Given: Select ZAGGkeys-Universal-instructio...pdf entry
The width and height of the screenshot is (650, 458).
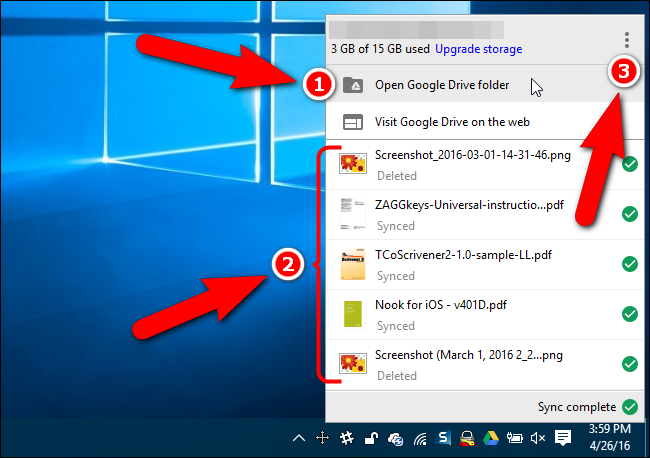Looking at the screenshot, I should (485, 215).
